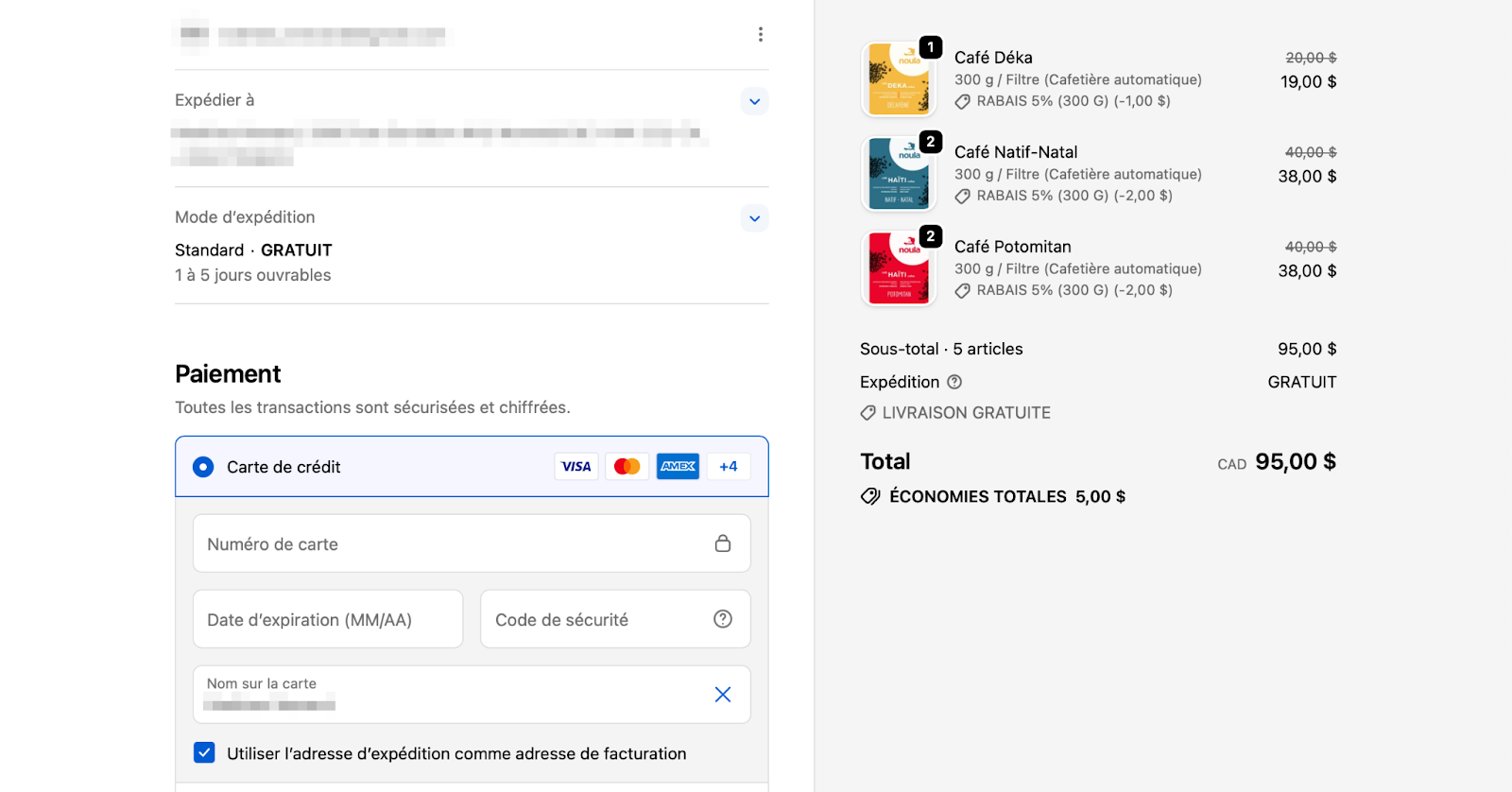Click the lock icon in card number field
Image resolution: width=1512 pixels, height=792 pixels.
(722, 543)
